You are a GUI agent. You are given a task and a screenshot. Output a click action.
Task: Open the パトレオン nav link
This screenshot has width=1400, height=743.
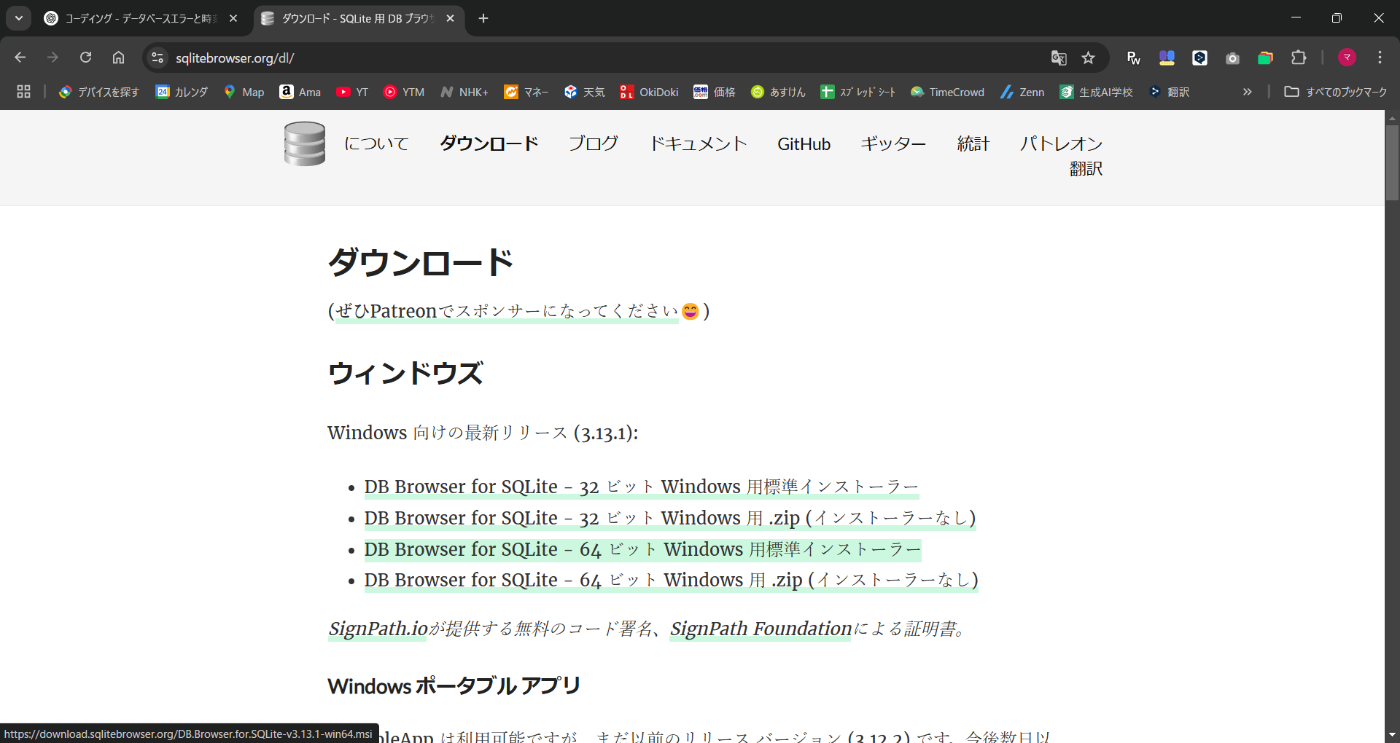coord(1061,144)
